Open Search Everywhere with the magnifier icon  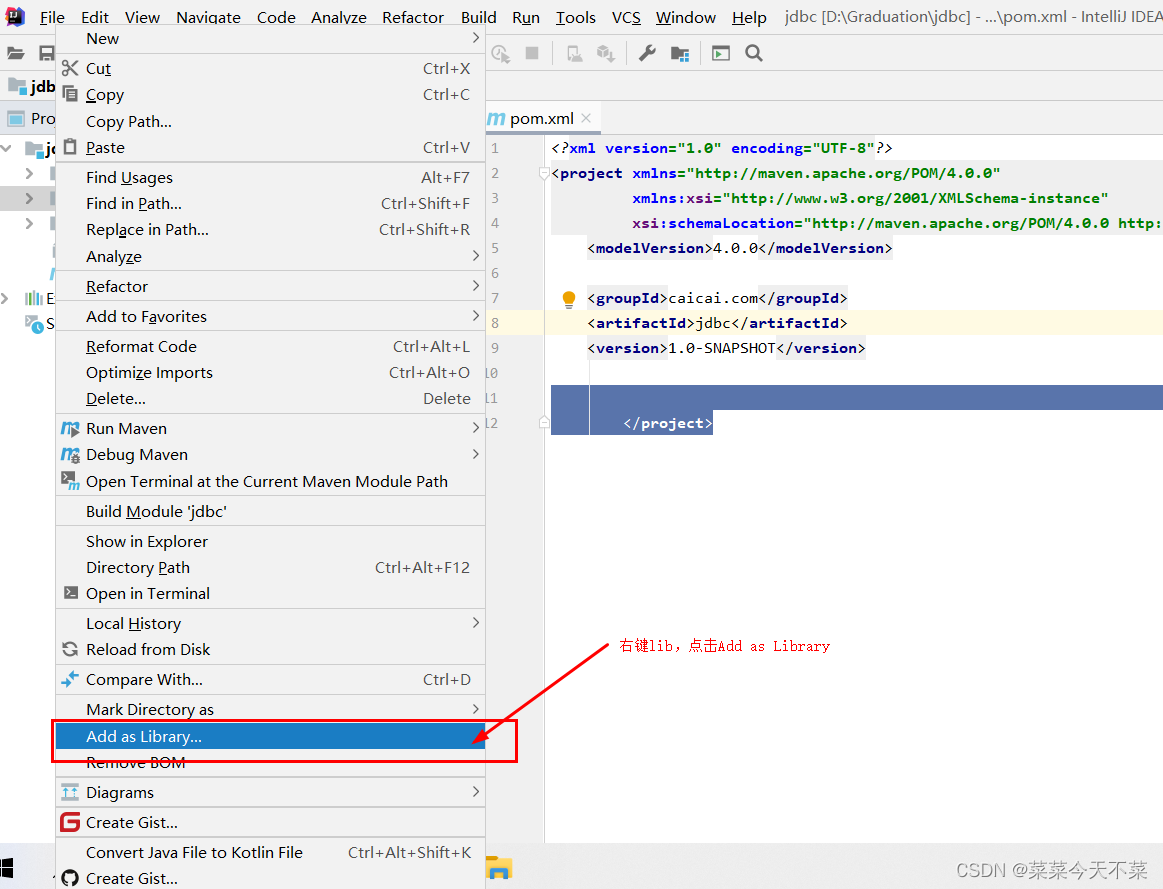click(754, 53)
